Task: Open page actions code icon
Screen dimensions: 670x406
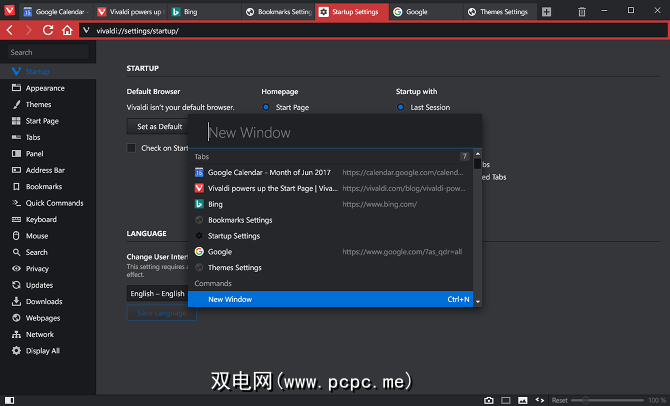Action: [540, 400]
